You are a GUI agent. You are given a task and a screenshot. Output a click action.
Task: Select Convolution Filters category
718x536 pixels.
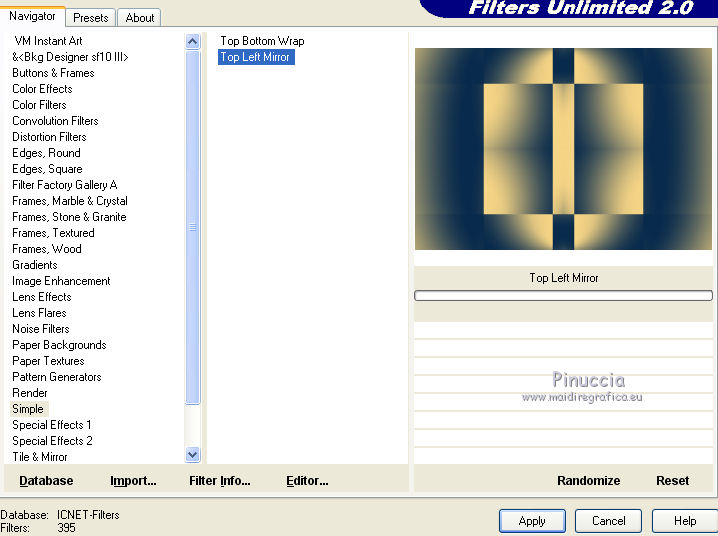(55, 121)
